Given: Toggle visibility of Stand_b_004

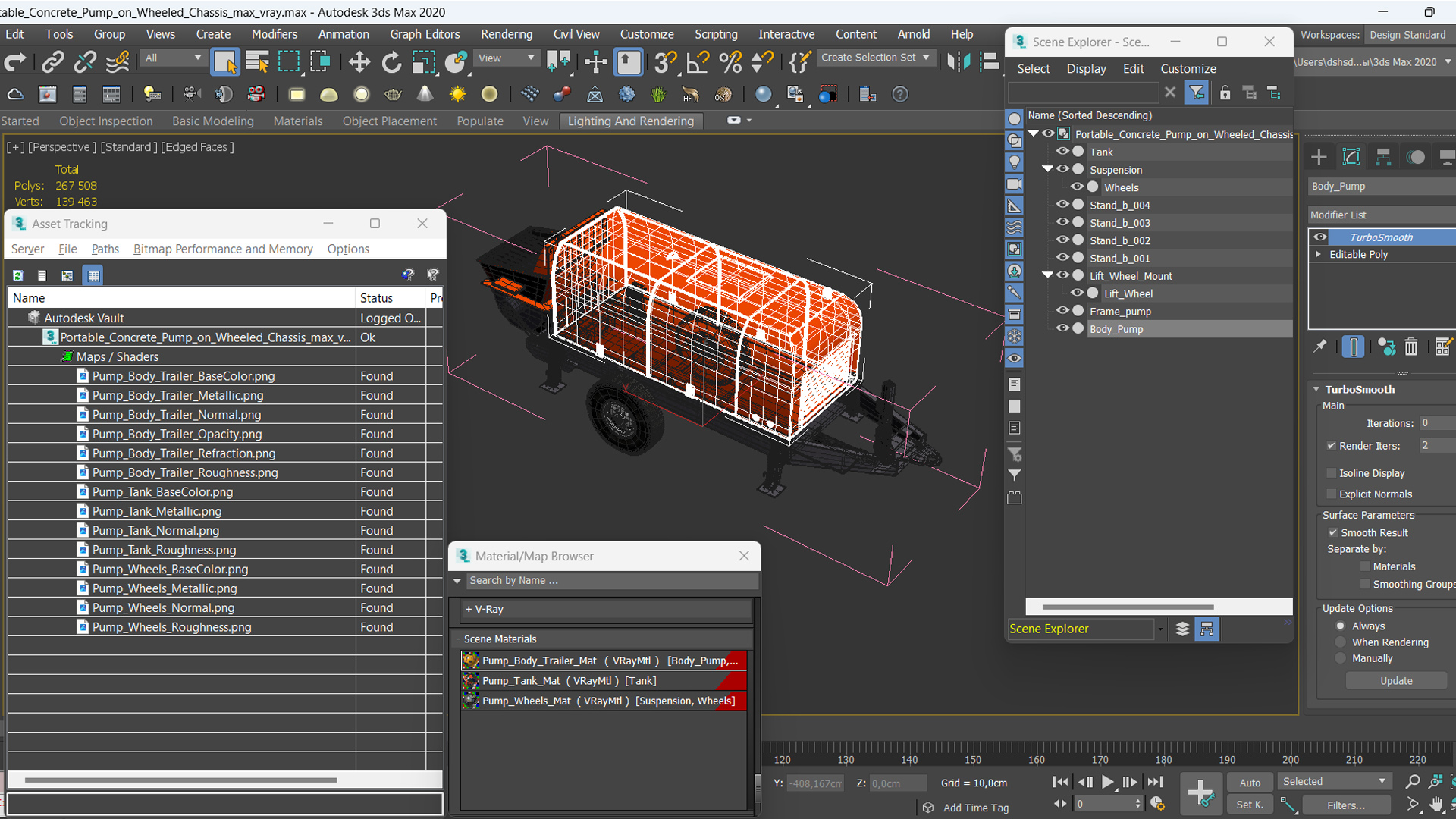Looking at the screenshot, I should coord(1062,205).
